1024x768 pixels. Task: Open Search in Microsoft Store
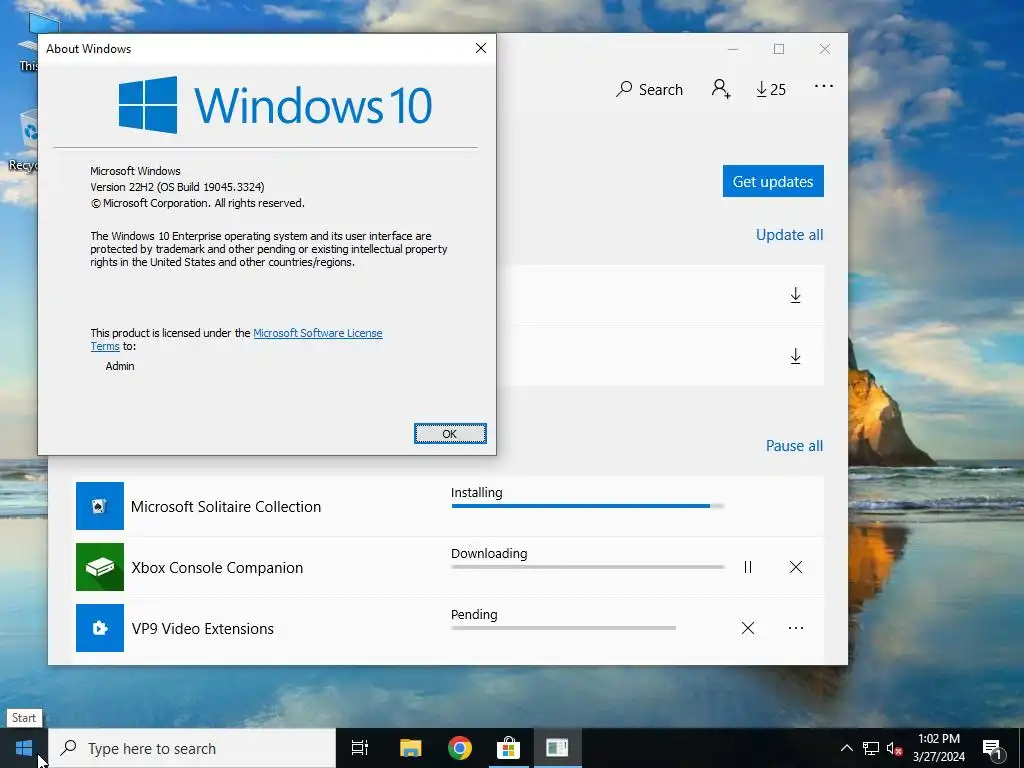coord(649,89)
